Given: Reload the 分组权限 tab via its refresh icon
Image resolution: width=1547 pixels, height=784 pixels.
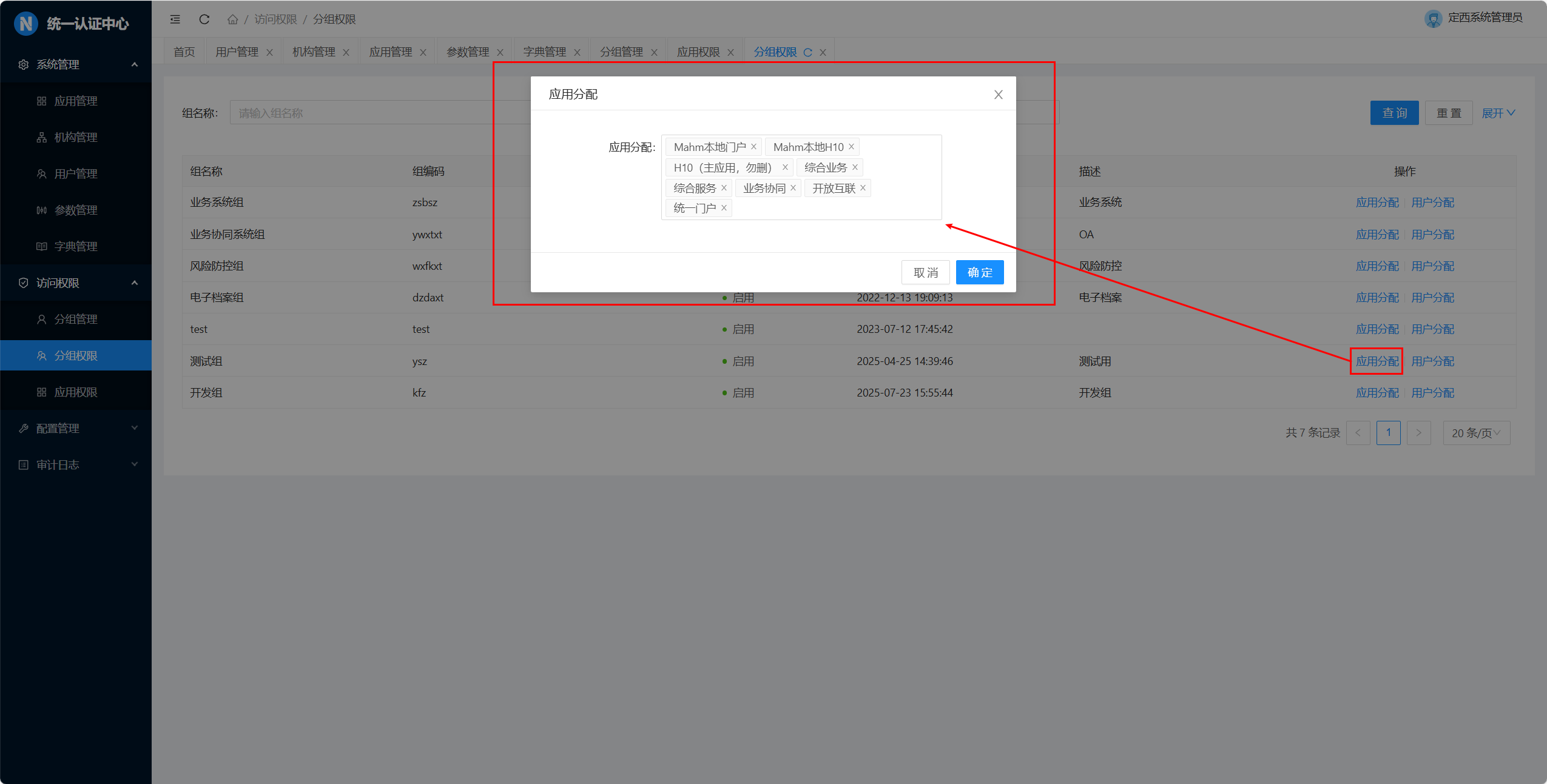Looking at the screenshot, I should [807, 53].
